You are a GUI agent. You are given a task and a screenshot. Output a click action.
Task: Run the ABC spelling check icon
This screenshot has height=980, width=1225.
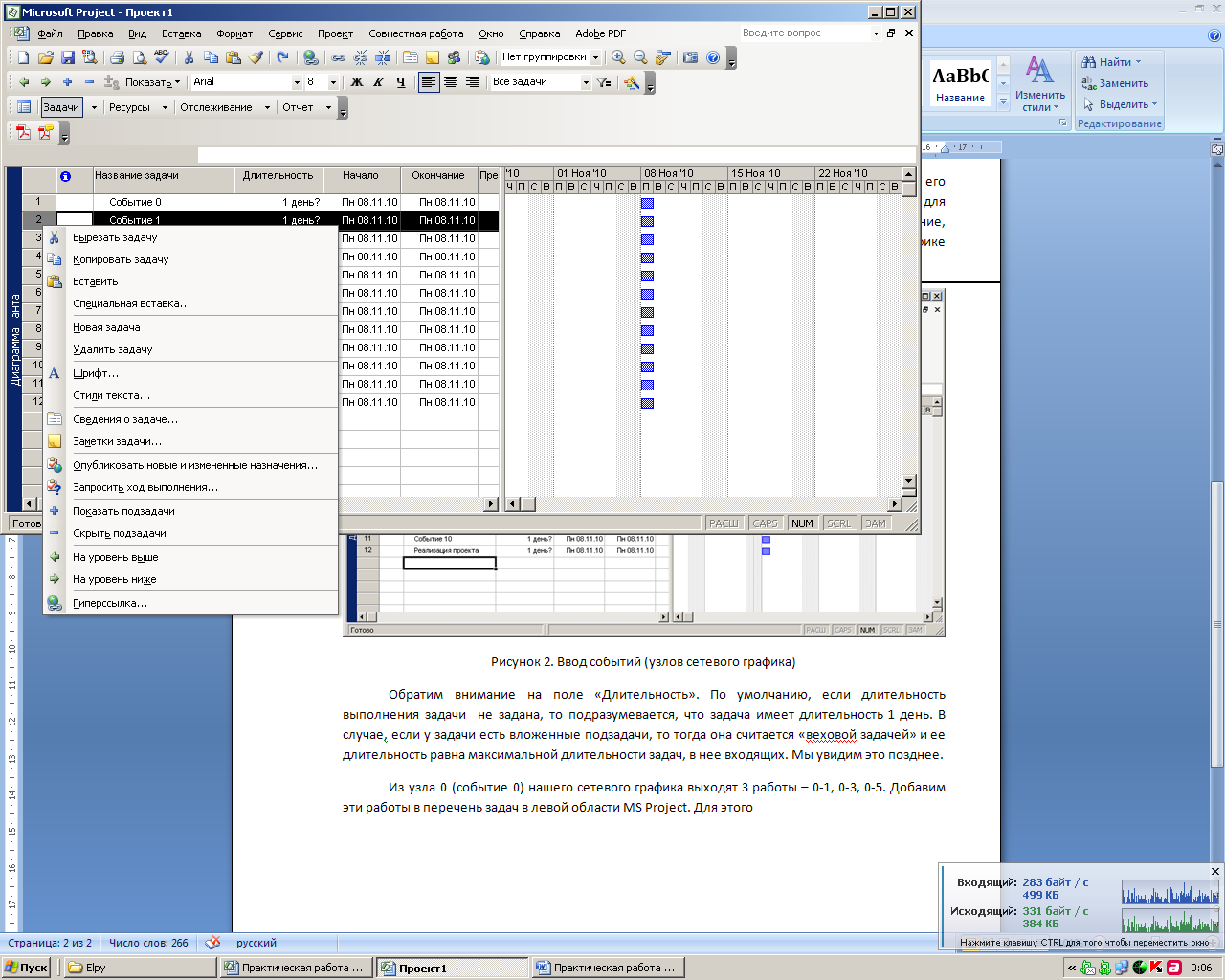click(x=162, y=57)
